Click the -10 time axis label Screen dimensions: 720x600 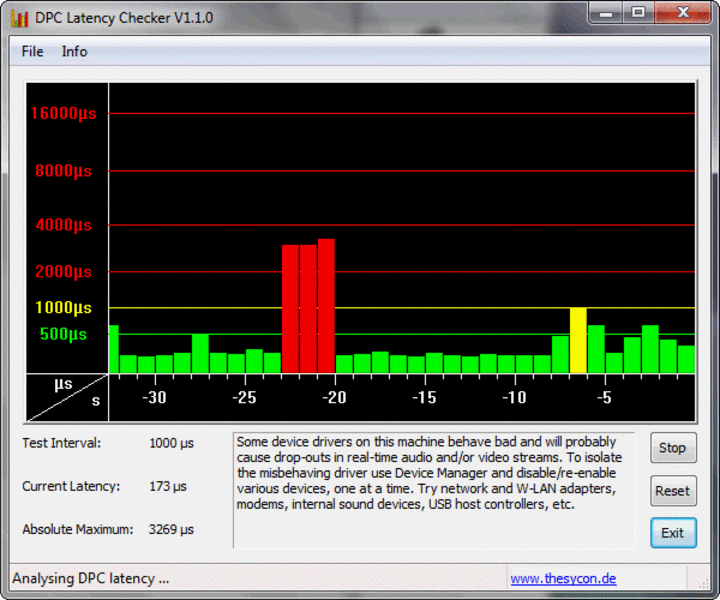click(514, 397)
